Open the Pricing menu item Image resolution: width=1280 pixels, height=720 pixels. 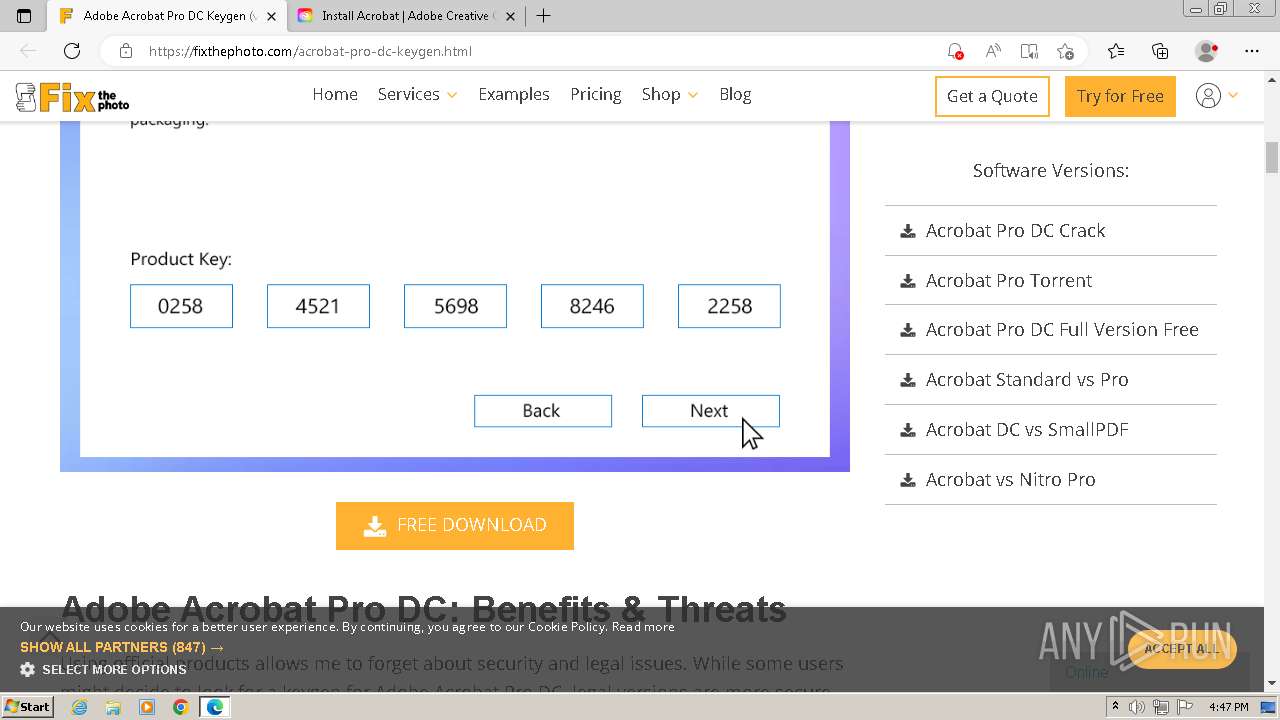click(595, 94)
